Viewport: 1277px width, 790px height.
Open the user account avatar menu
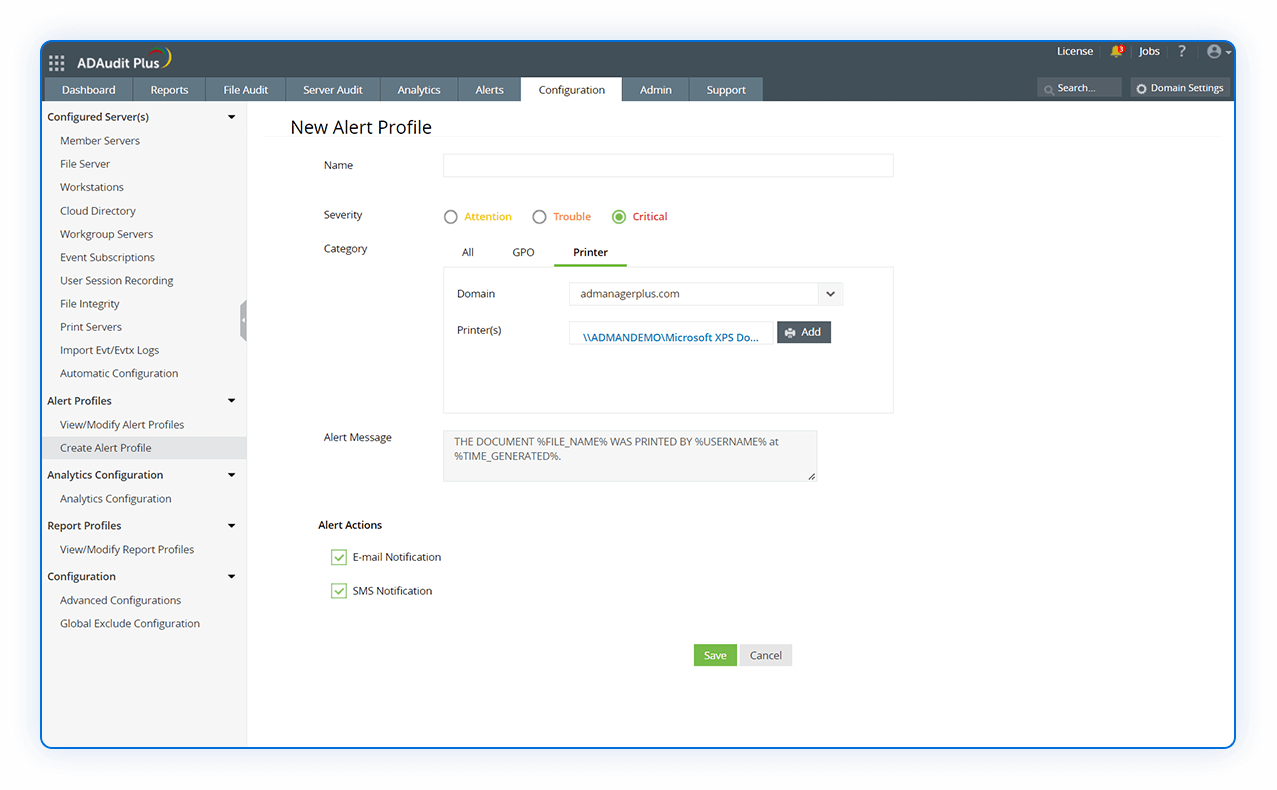tap(1218, 51)
